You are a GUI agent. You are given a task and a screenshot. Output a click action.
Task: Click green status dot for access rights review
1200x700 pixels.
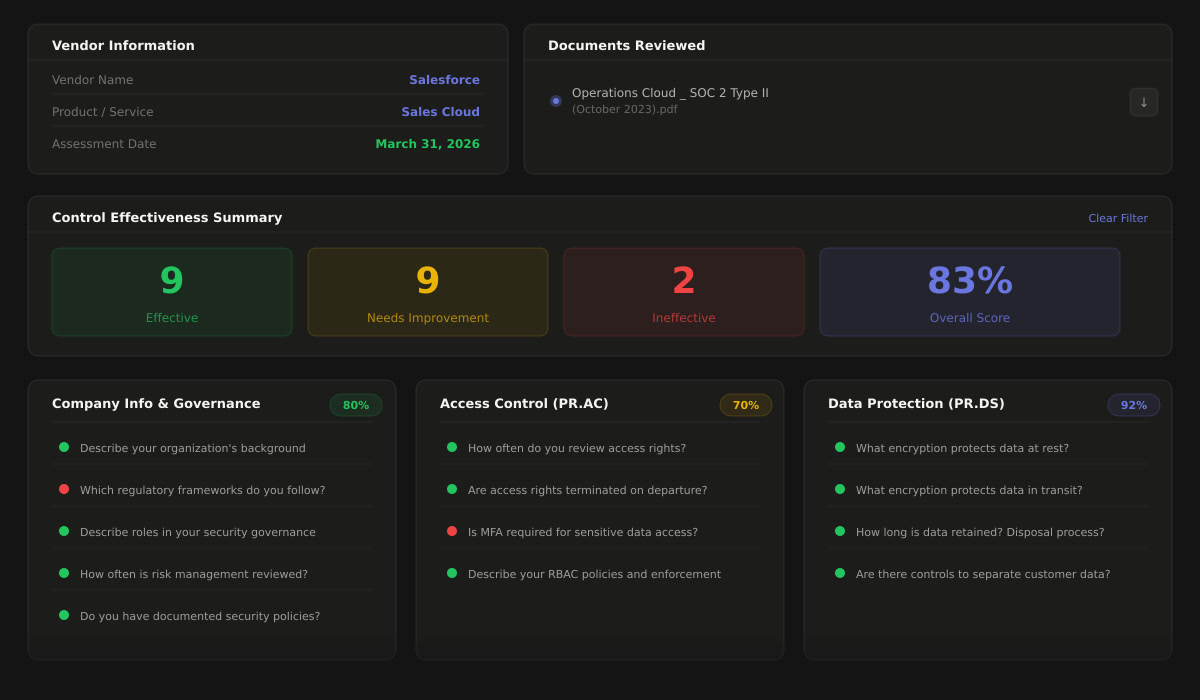(452, 447)
